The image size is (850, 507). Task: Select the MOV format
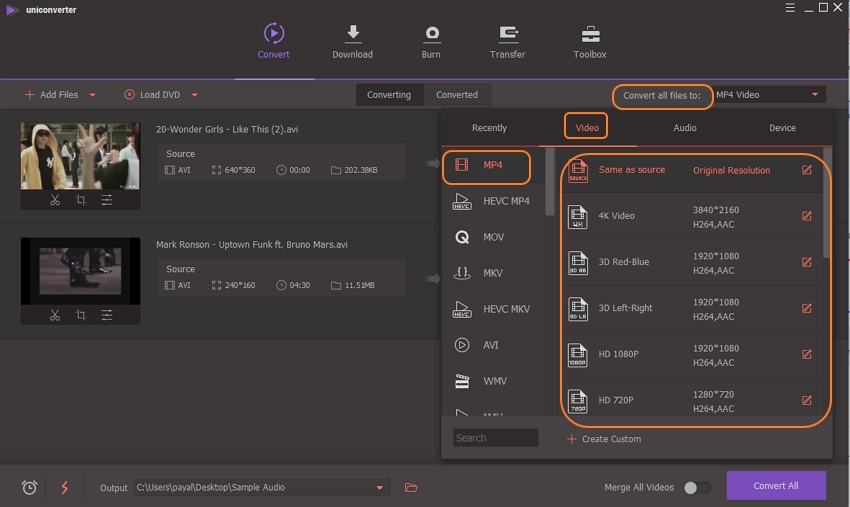click(491, 237)
